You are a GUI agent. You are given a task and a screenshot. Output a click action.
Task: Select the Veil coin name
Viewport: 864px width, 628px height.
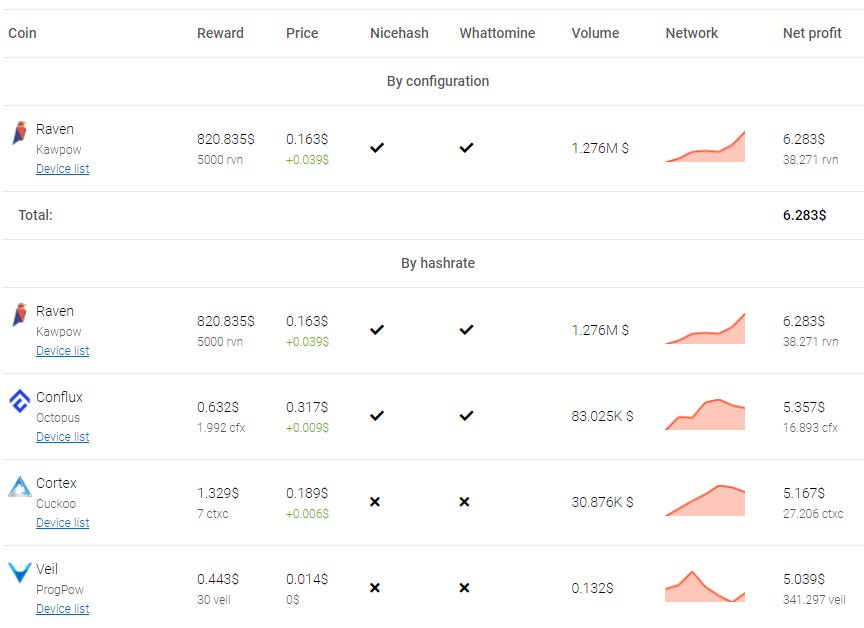tap(47, 569)
